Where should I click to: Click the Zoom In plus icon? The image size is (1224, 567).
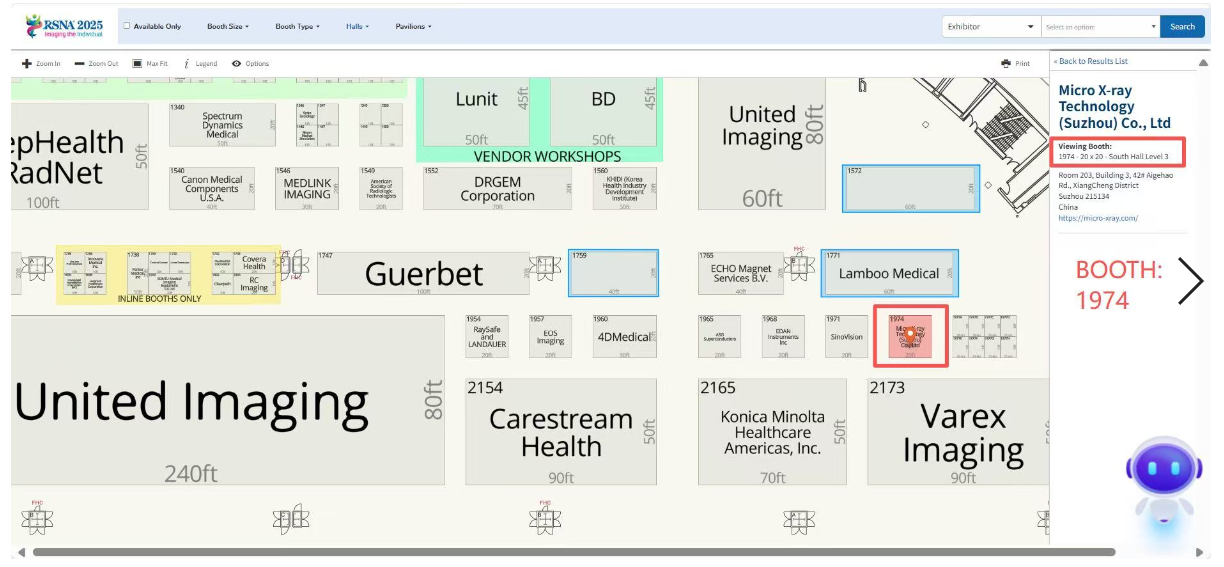tap(27, 64)
